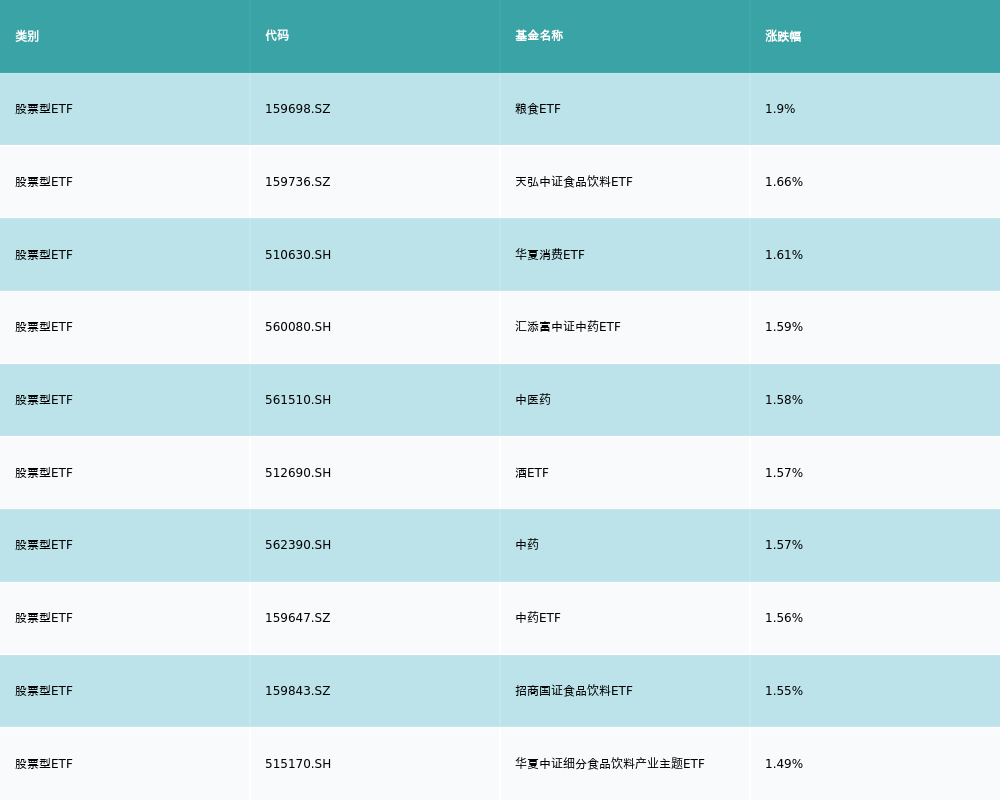Image resolution: width=1000 pixels, height=800 pixels.
Task: Click 股票型ETF in the 560080.SH row
Action: pyautogui.click(x=44, y=327)
